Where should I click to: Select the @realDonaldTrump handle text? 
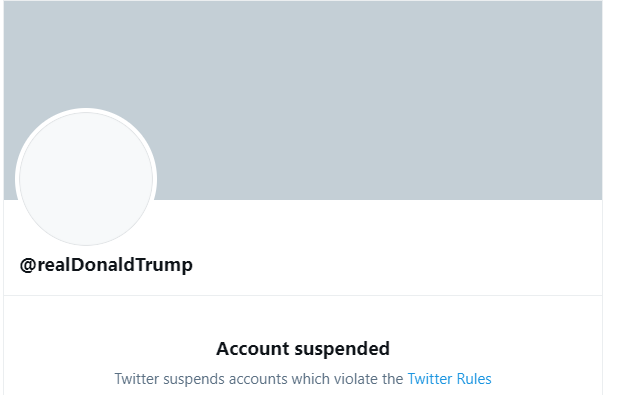[x=106, y=265]
